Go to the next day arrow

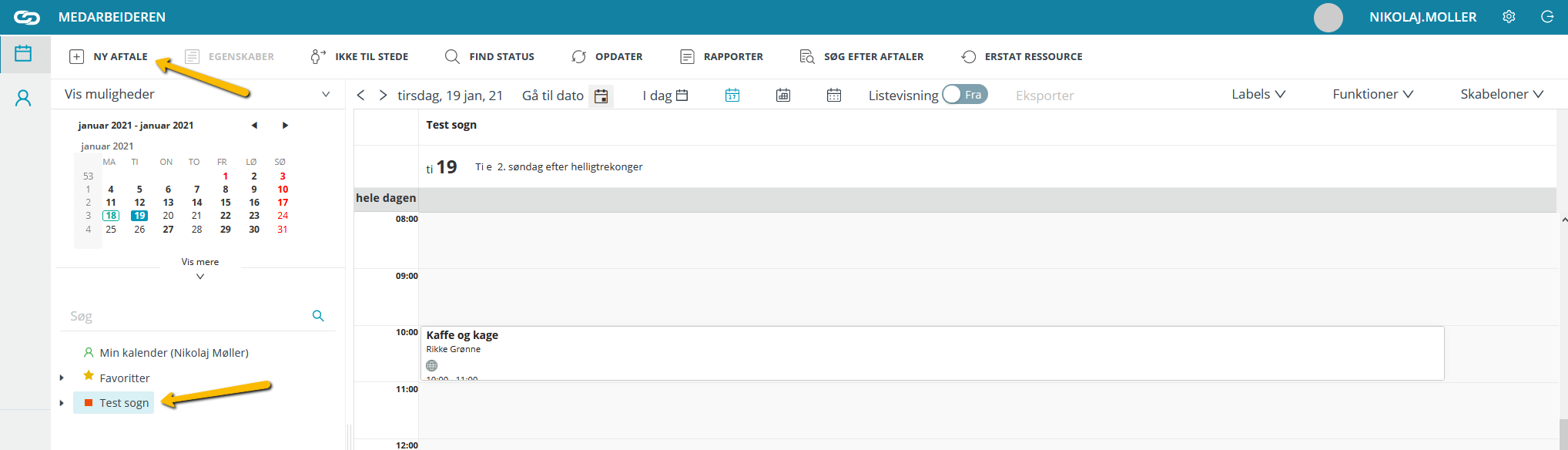click(x=383, y=95)
